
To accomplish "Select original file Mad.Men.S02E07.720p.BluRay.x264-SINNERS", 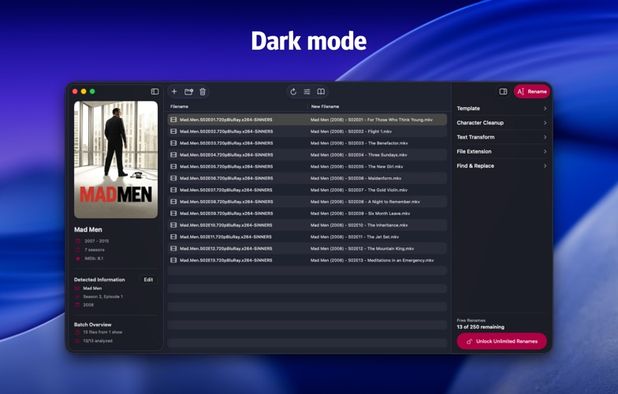I will click(226, 190).
